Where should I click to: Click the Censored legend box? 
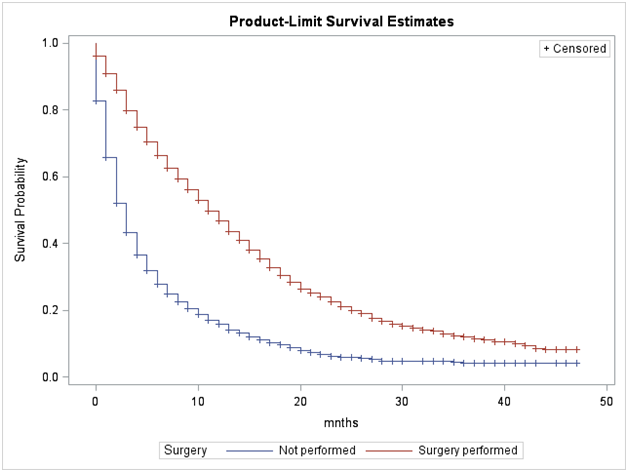[x=574, y=48]
